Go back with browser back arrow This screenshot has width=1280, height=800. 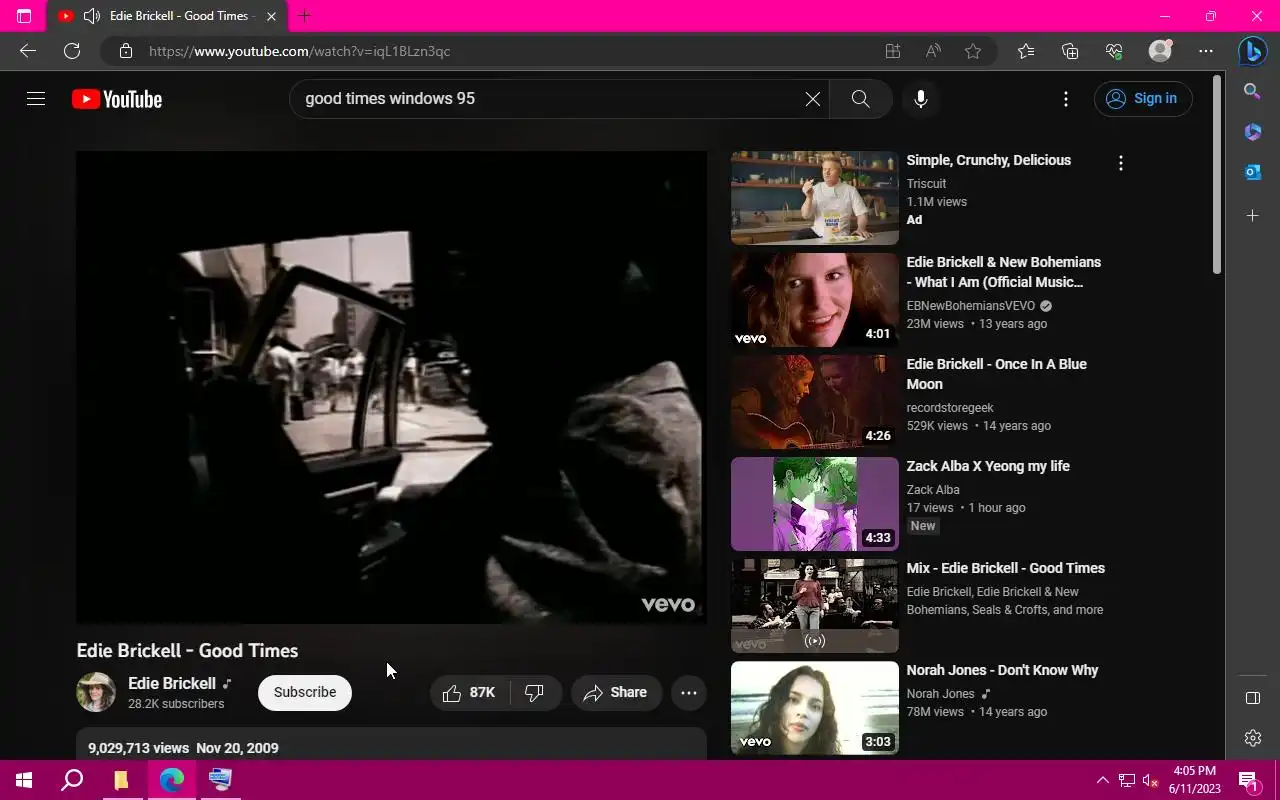tap(28, 51)
